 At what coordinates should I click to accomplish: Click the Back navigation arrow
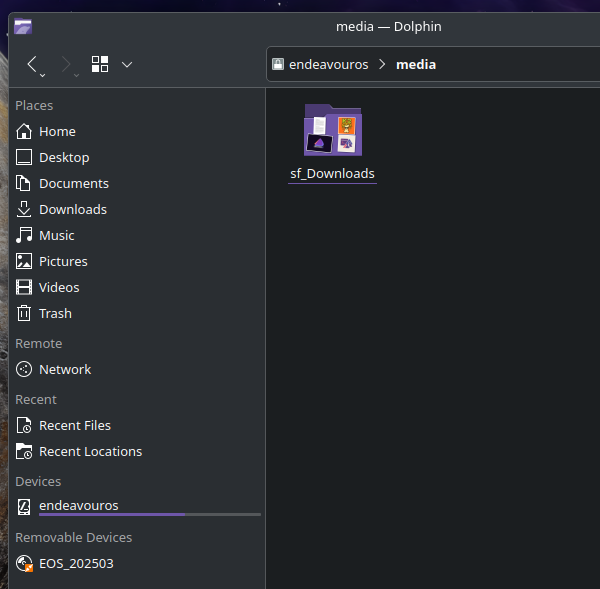pyautogui.click(x=33, y=65)
